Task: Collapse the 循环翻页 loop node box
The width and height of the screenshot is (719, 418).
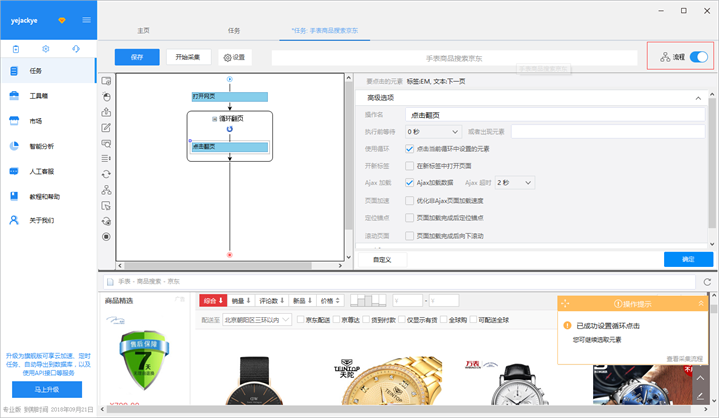Action: click(x=214, y=119)
